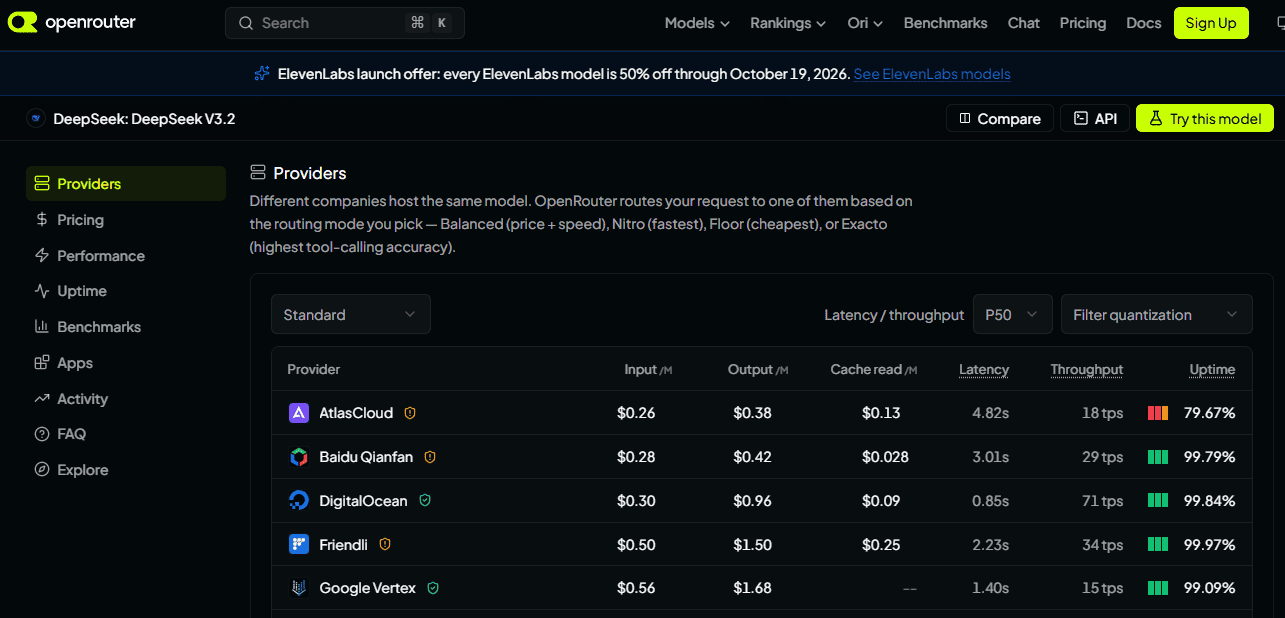
Task: Click the DigitalOcean uptime bars indicator
Action: pos(1158,501)
